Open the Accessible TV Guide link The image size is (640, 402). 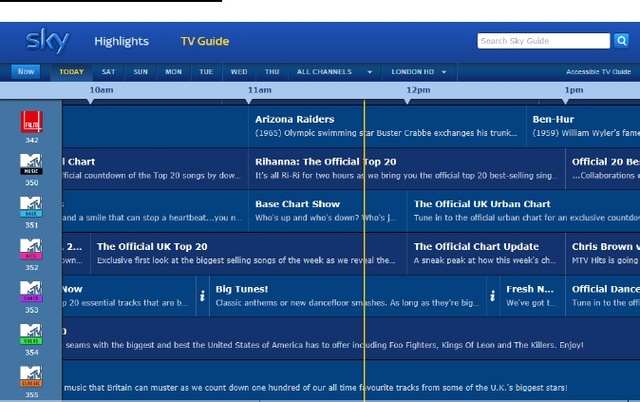pyautogui.click(x=598, y=72)
